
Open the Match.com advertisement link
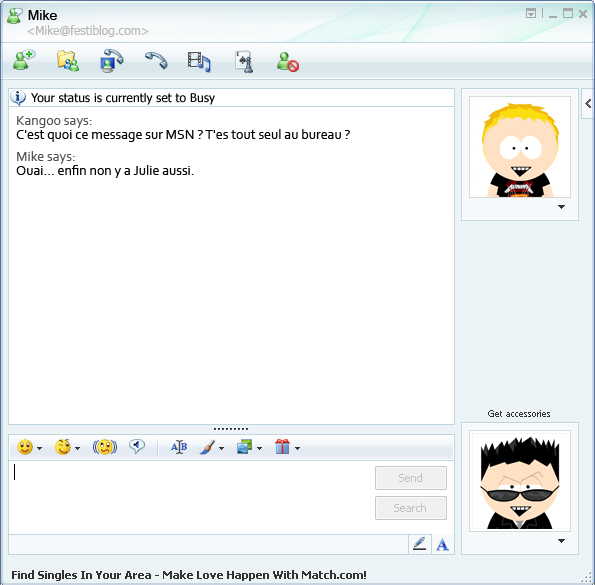point(189,575)
